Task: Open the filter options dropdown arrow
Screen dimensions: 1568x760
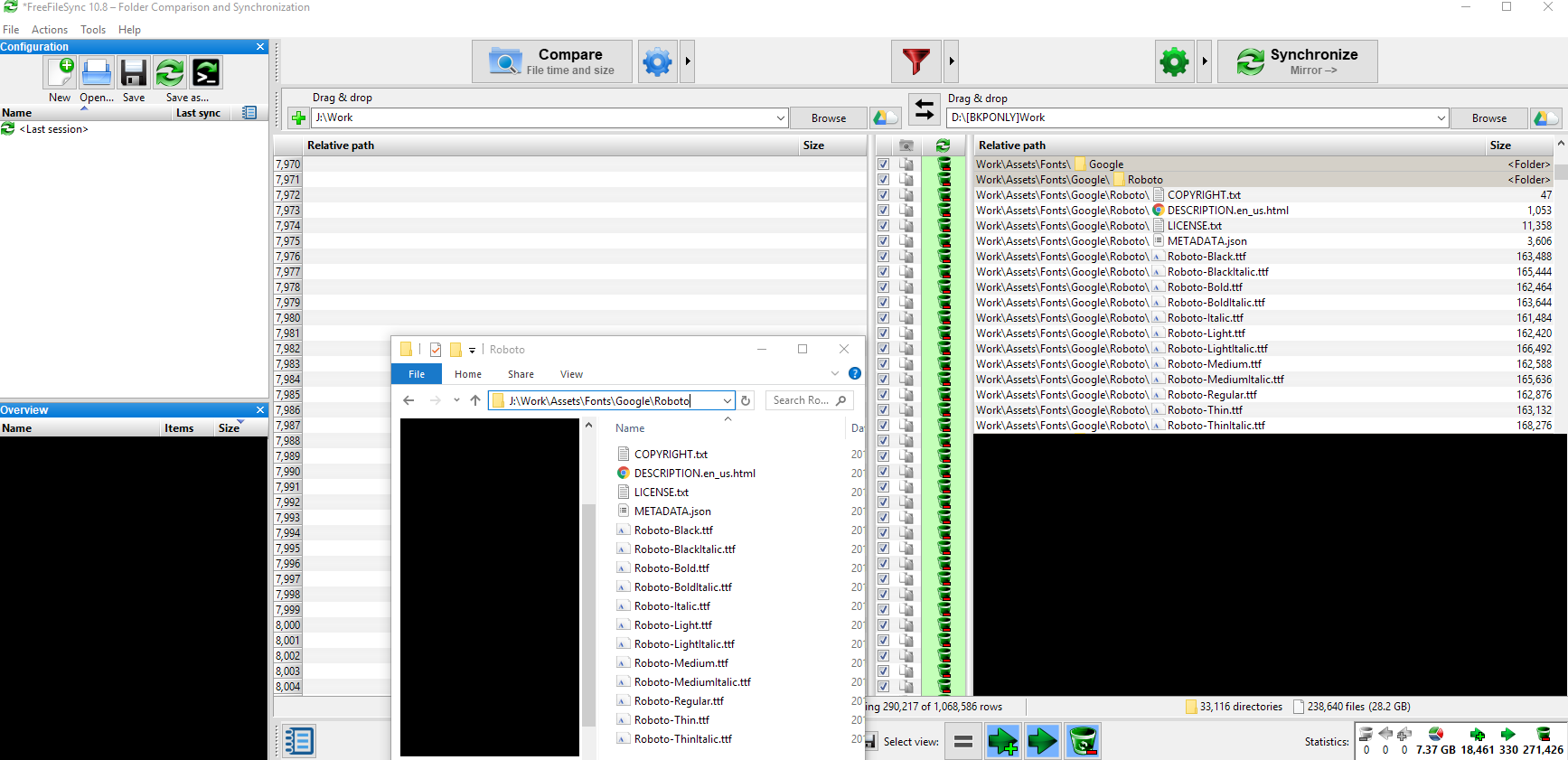Action: click(951, 61)
